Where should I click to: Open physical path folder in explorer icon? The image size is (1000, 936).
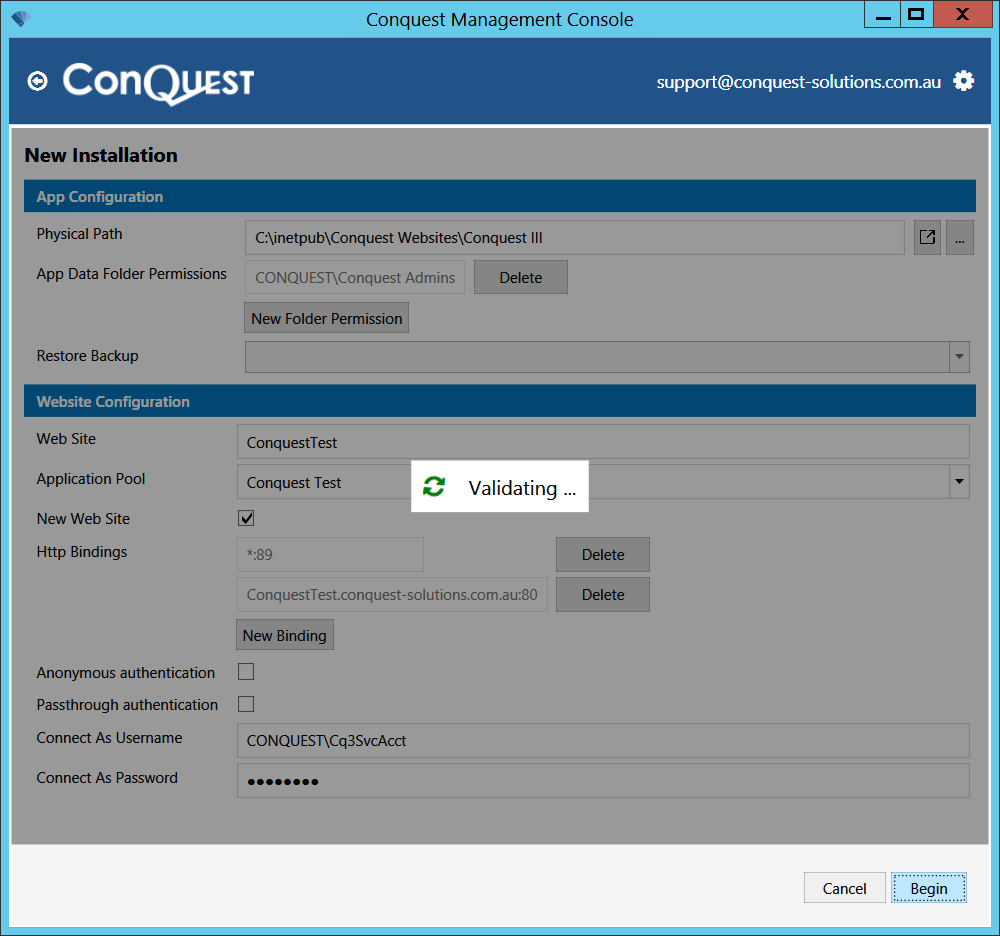point(927,238)
